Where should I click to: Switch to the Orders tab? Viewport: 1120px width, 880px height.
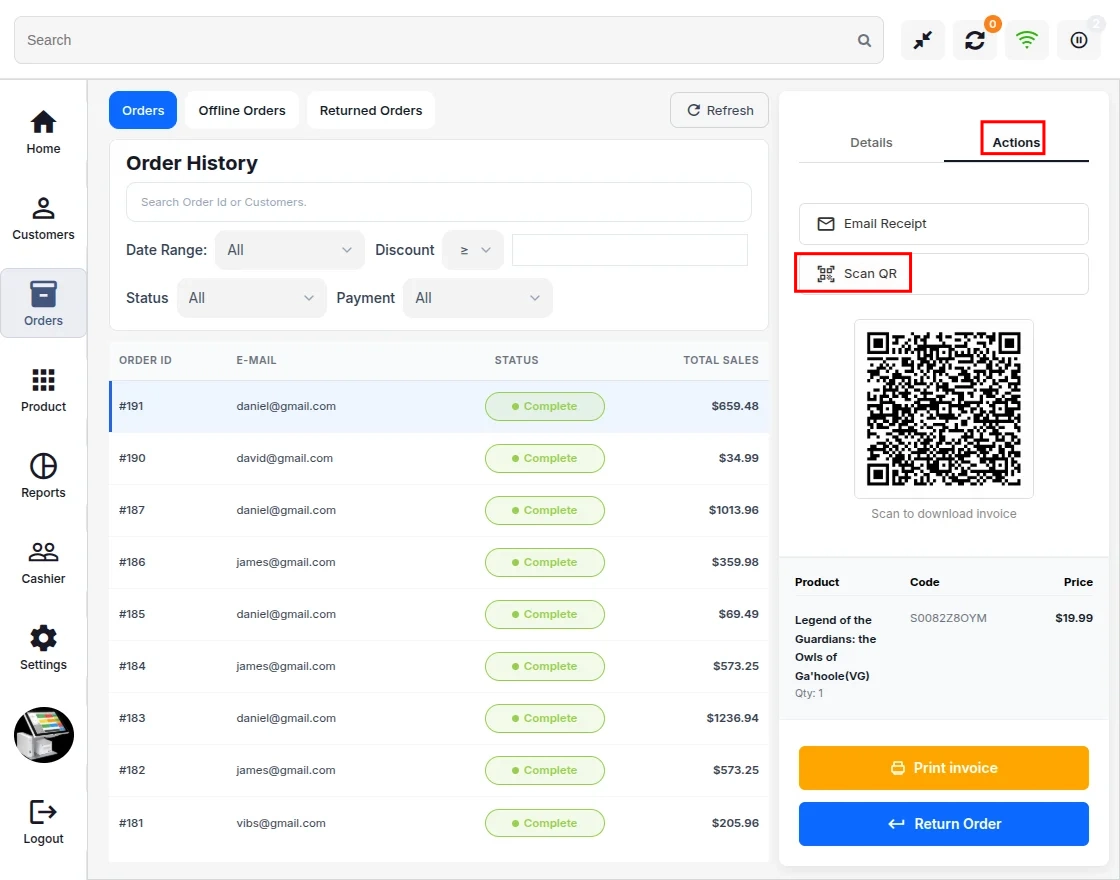coord(143,110)
